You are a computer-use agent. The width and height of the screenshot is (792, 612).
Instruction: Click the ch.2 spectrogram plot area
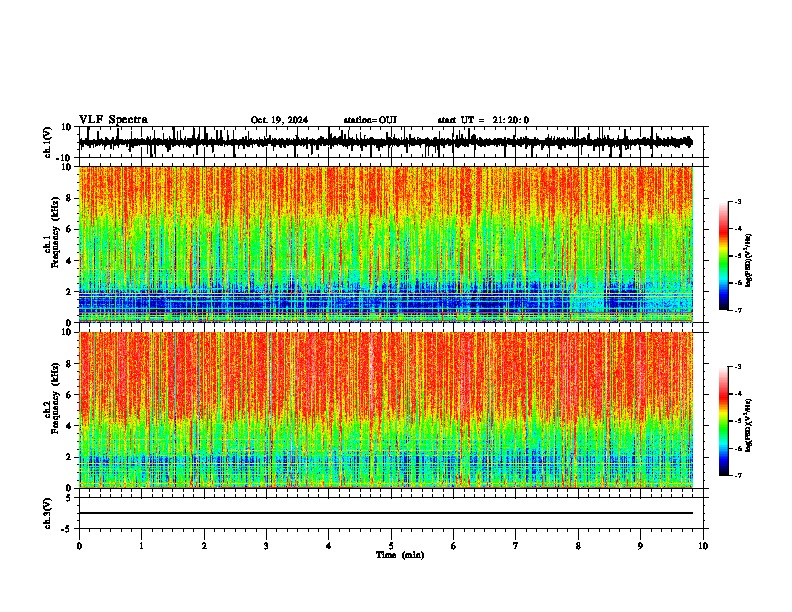(386, 410)
